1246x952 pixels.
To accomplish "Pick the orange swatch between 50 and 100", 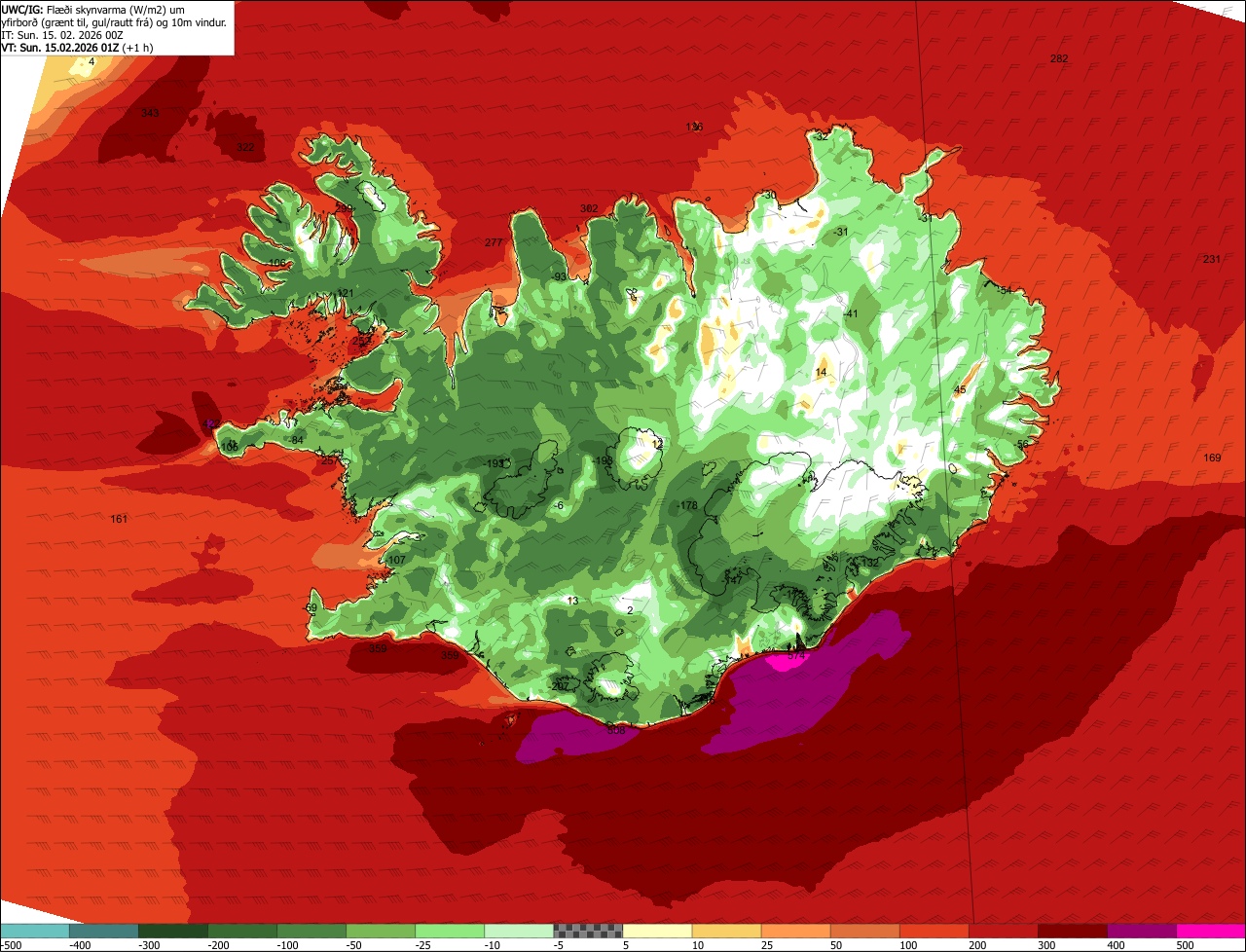I will pos(863,931).
